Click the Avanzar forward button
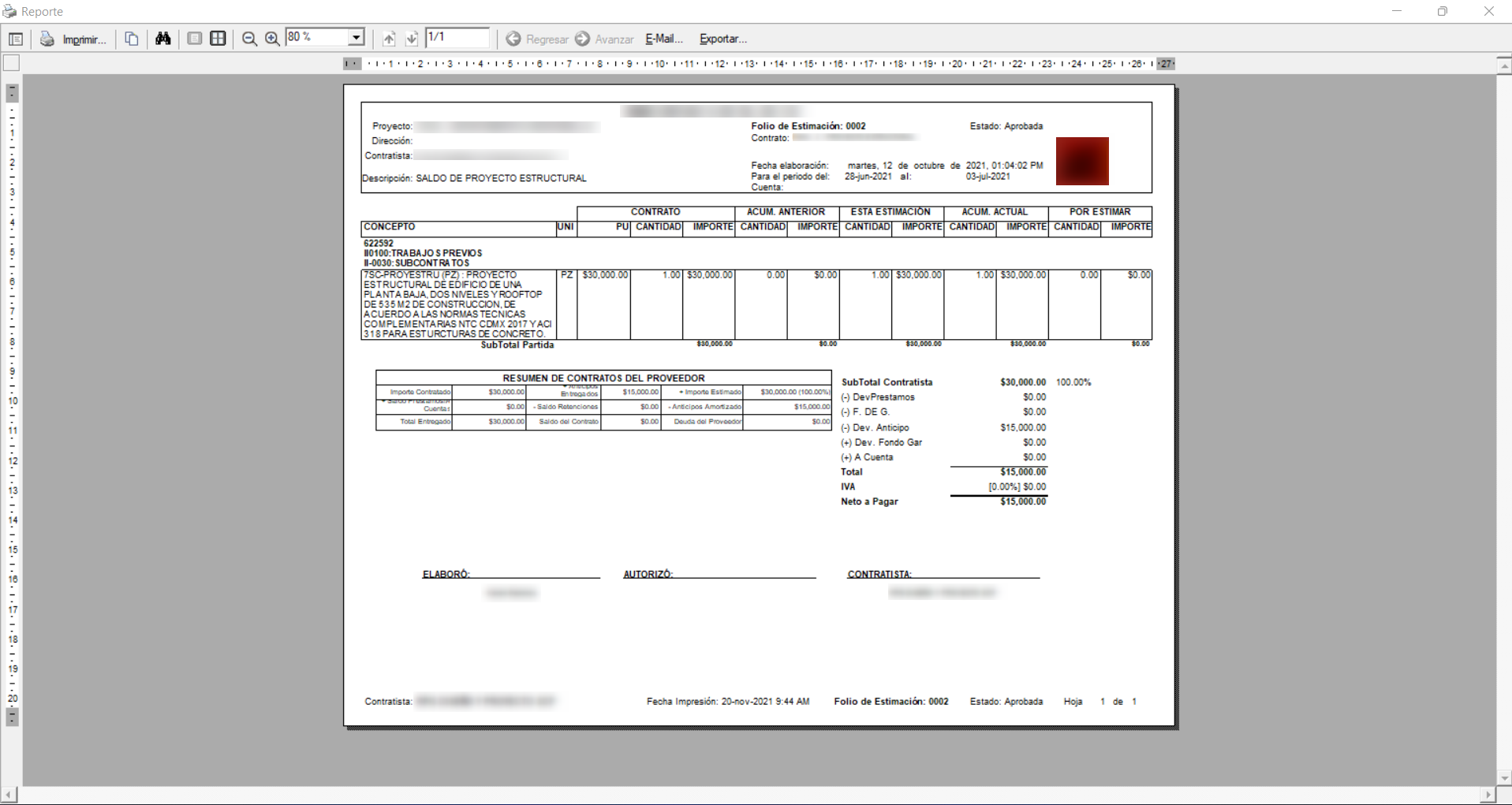The width and height of the screenshot is (1512, 805). click(x=604, y=39)
